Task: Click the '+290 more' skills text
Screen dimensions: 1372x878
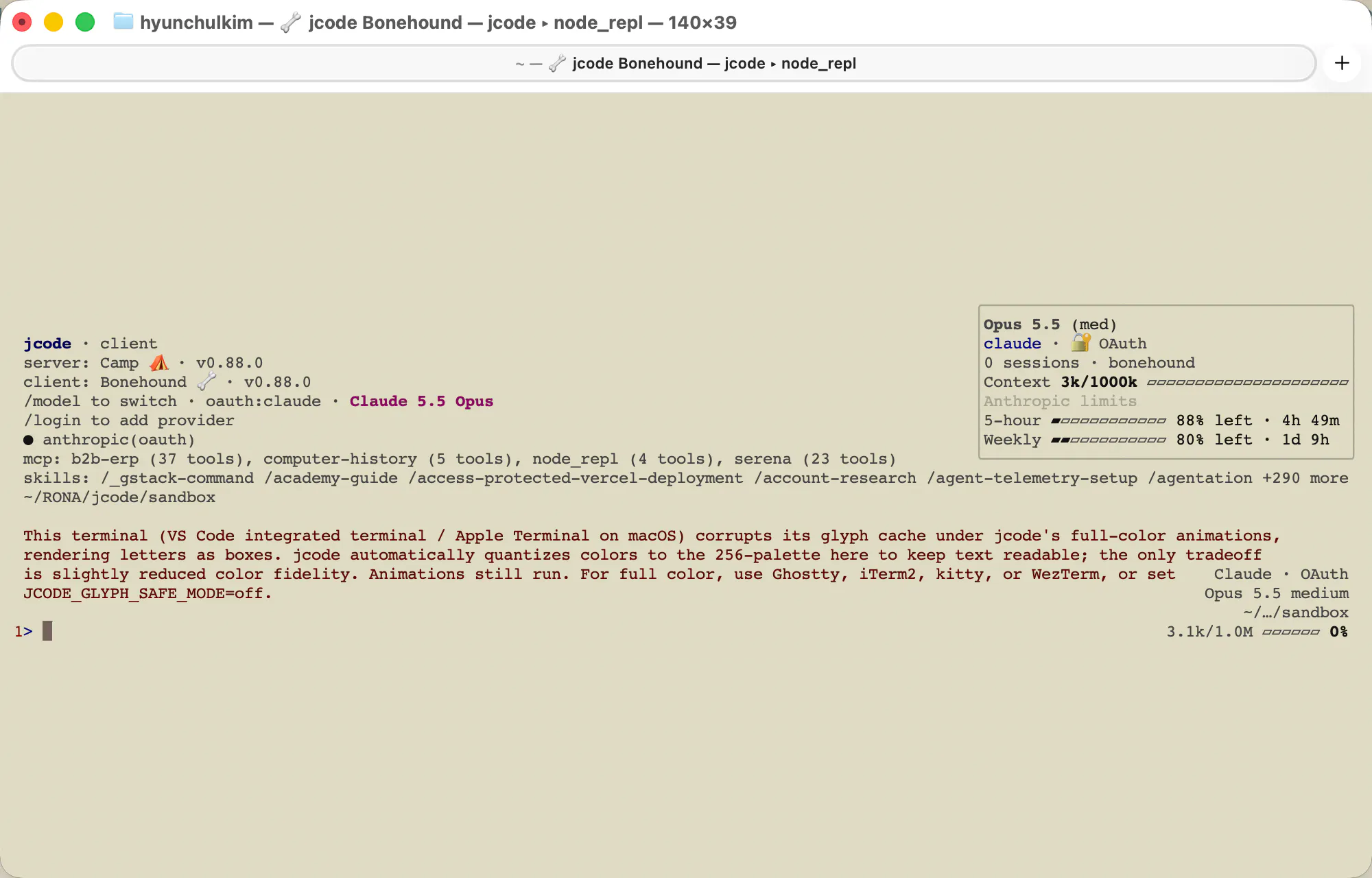Action: coord(1305,478)
